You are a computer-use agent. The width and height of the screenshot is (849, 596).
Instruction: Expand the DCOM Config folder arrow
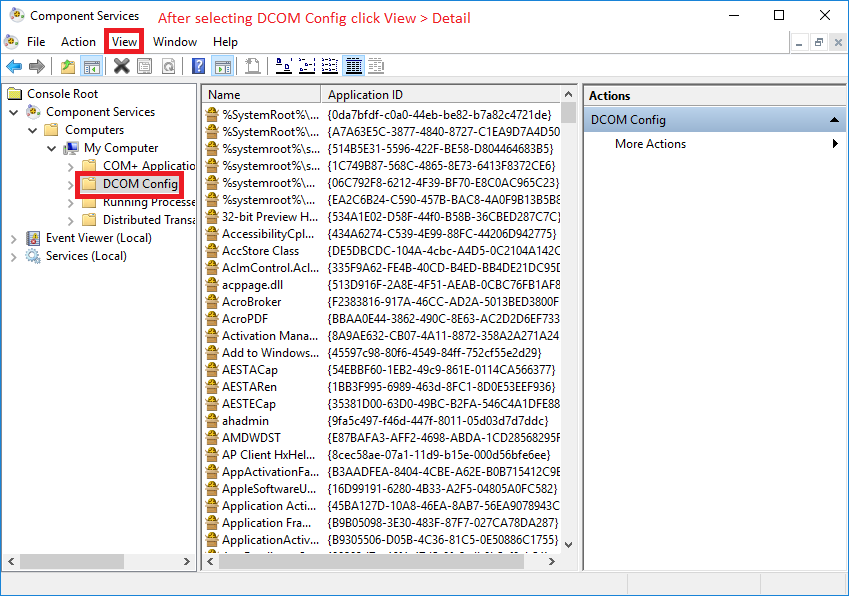click(71, 184)
